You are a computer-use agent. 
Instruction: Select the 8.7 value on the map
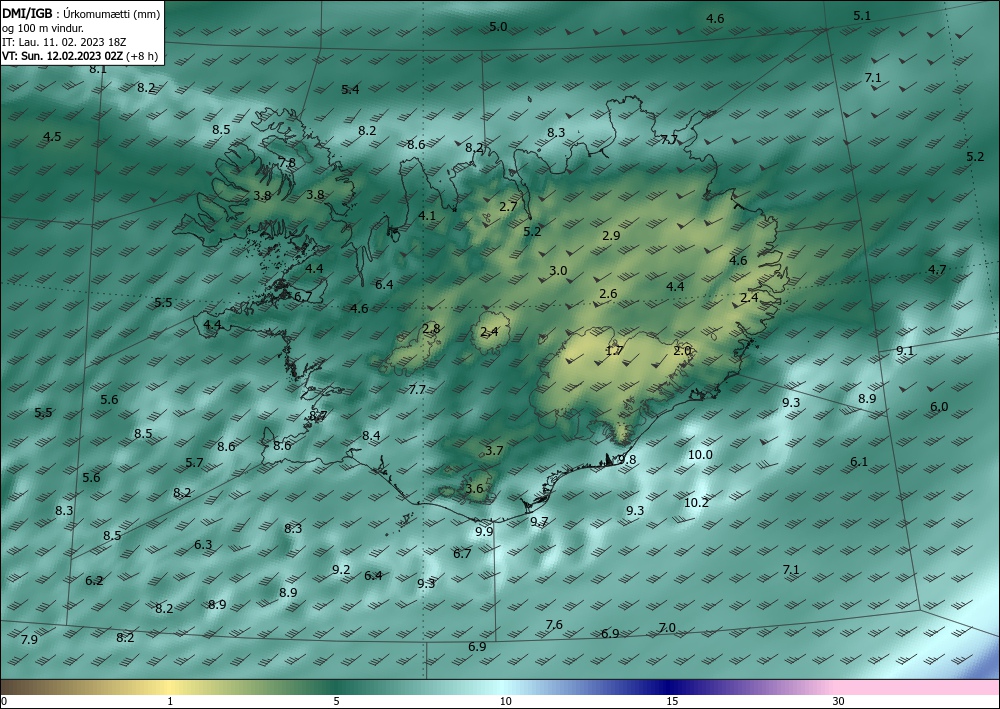[x=318, y=416]
